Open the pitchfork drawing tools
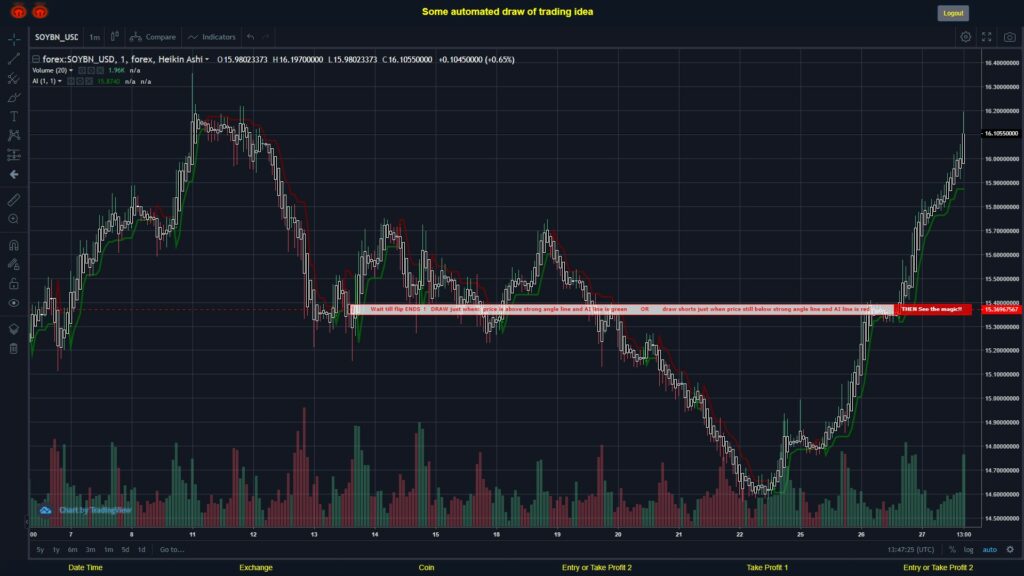The height and width of the screenshot is (576, 1024). [x=14, y=78]
